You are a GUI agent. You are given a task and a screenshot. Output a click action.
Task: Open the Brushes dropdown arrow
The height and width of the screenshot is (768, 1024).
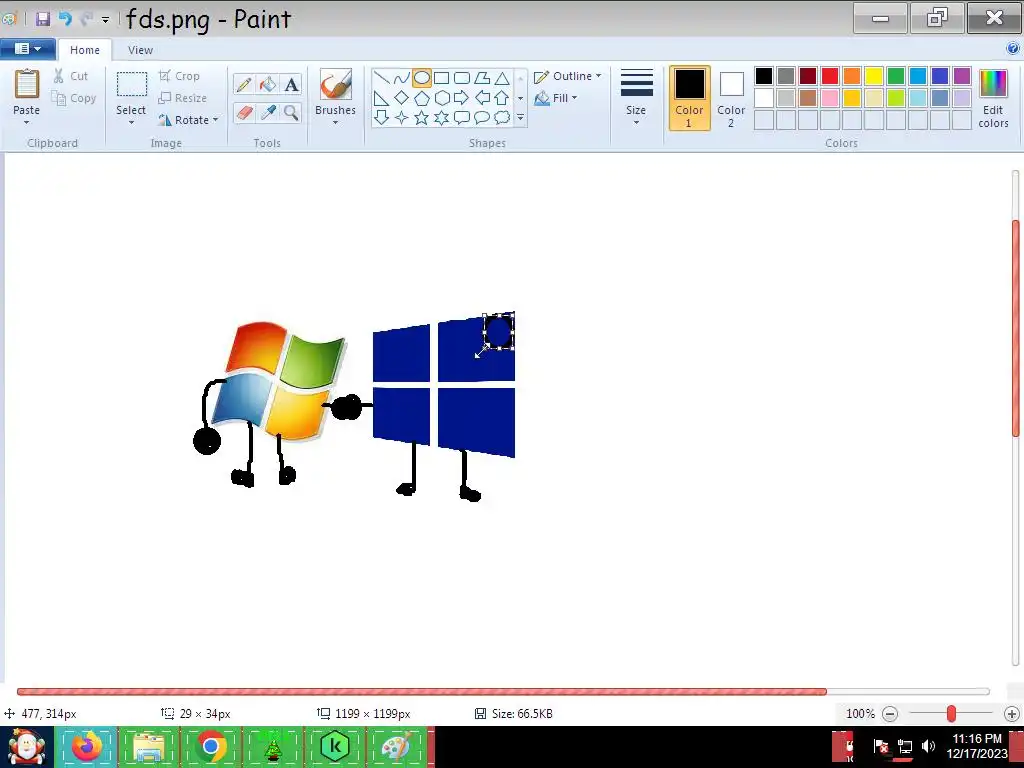(x=335, y=122)
